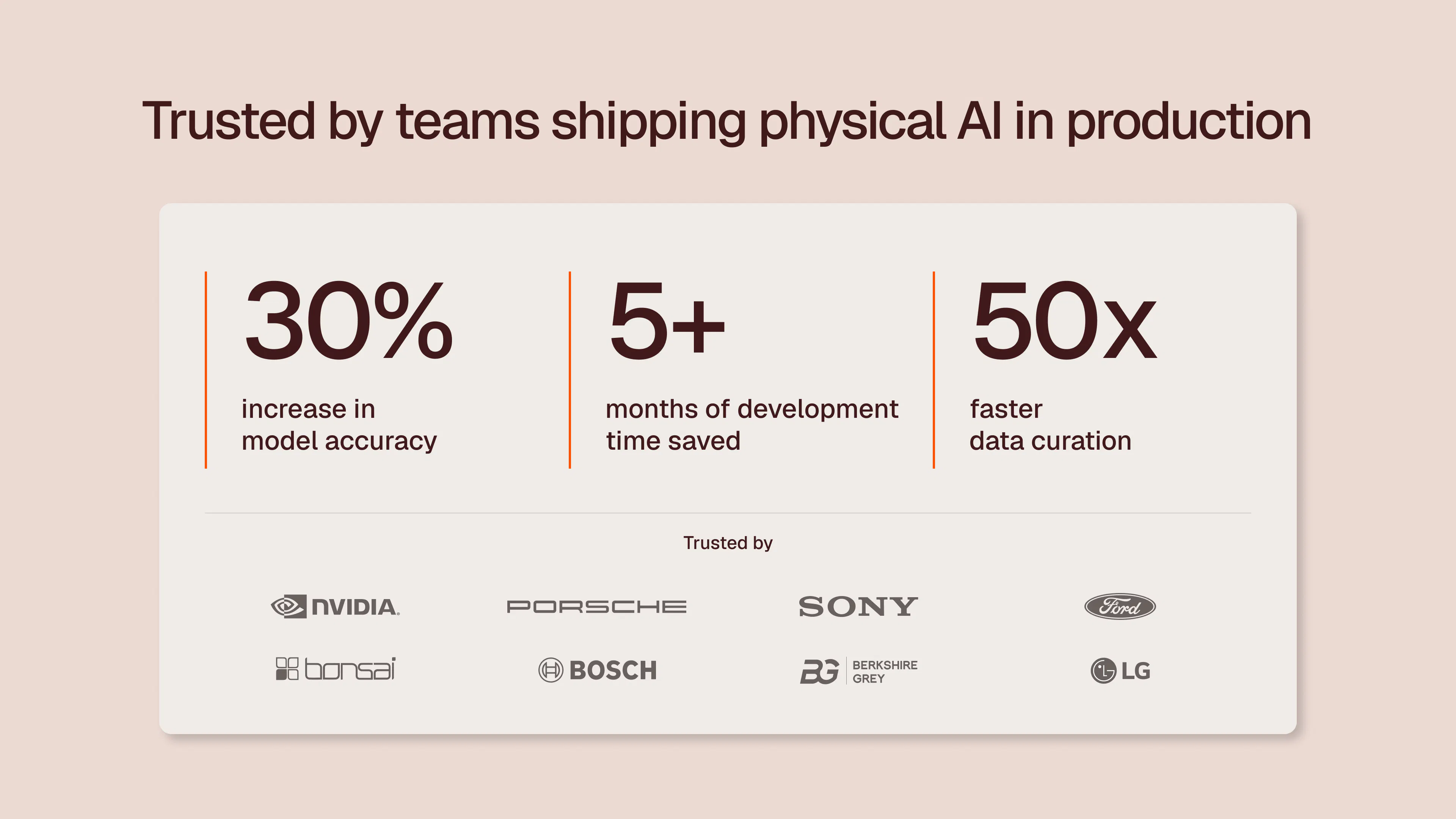
Task: Select the Sony logo
Action: 858,607
